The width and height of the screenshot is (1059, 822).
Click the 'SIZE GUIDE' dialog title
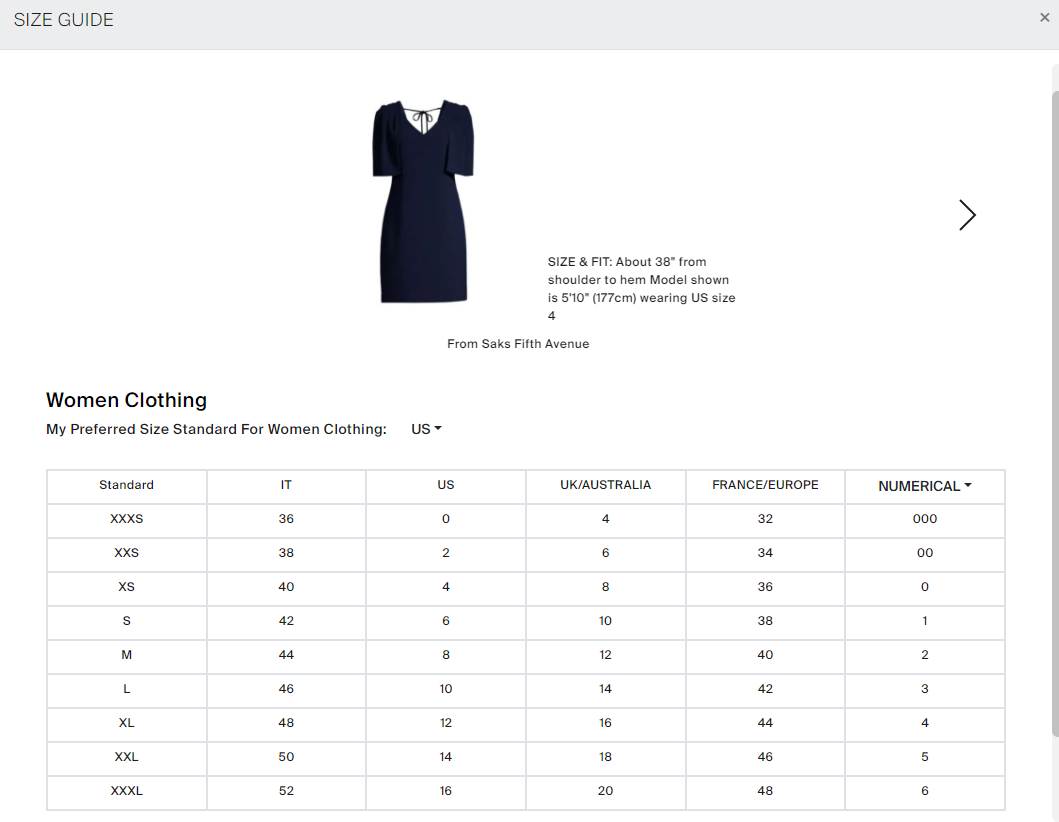tap(63, 20)
